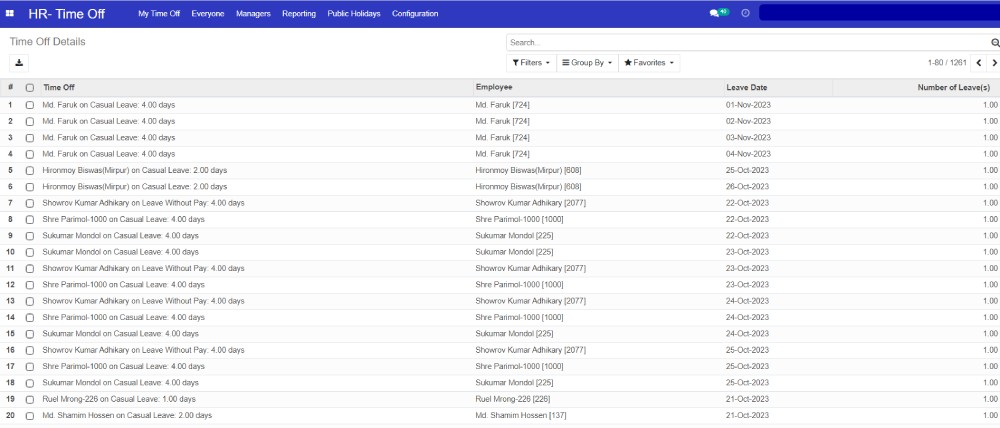
Task: Click row 13 employee Showrov Kumar Adhikary [2077]
Action: click(531, 301)
